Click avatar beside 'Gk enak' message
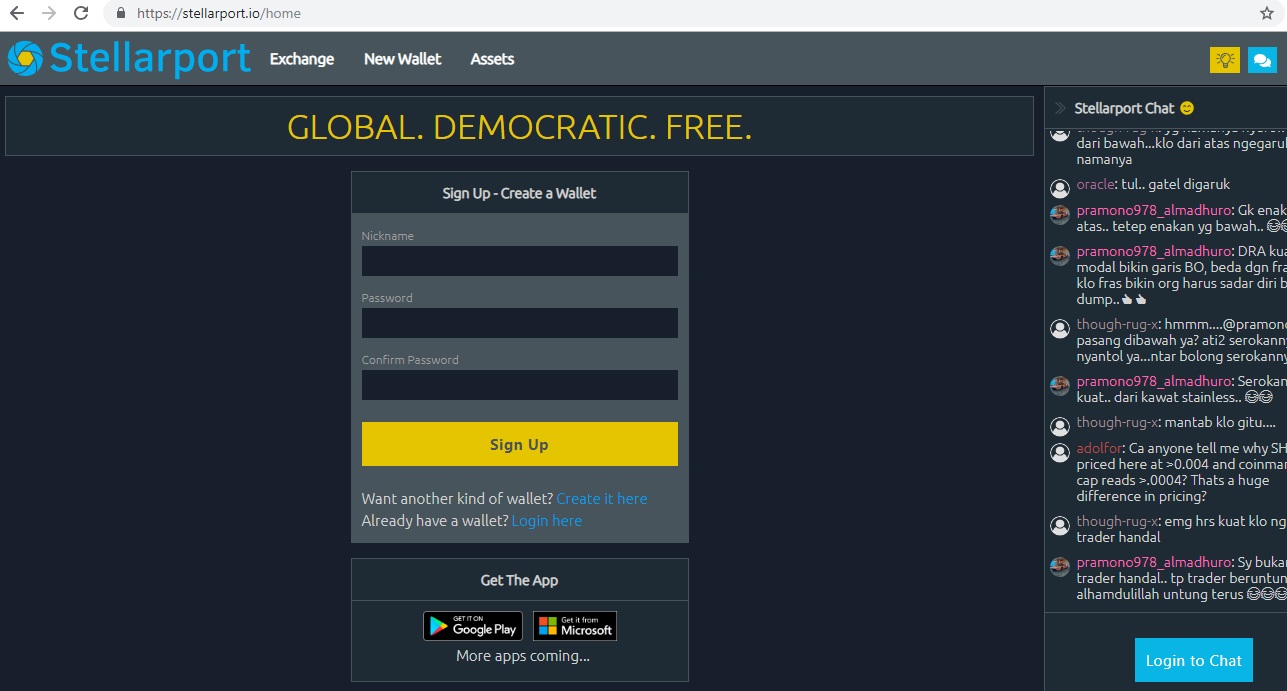 1060,214
